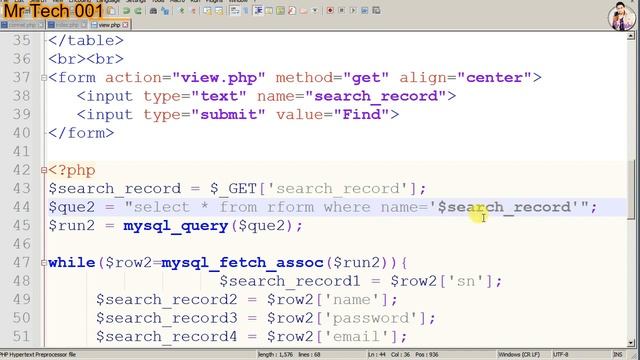
Task: Click the mysql_query function call text
Action: tap(176, 226)
